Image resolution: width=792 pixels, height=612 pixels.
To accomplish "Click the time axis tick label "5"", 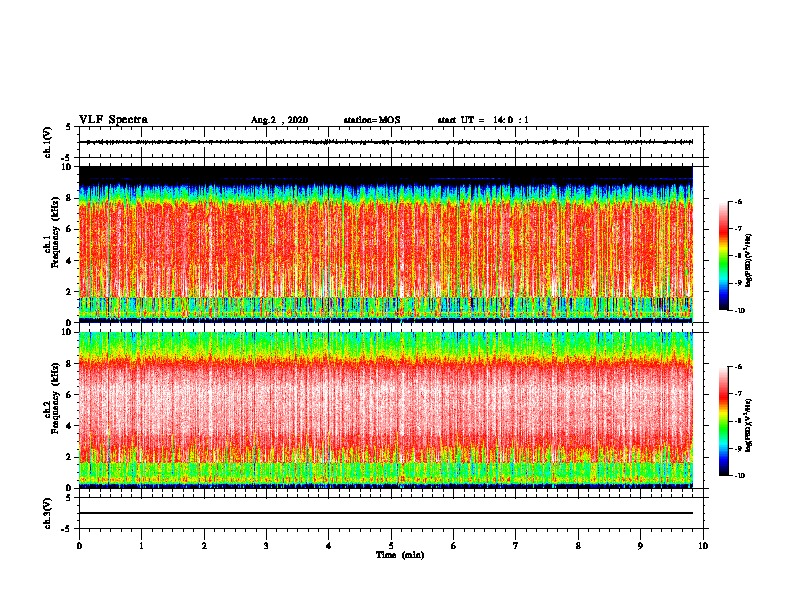I will pos(391,546).
